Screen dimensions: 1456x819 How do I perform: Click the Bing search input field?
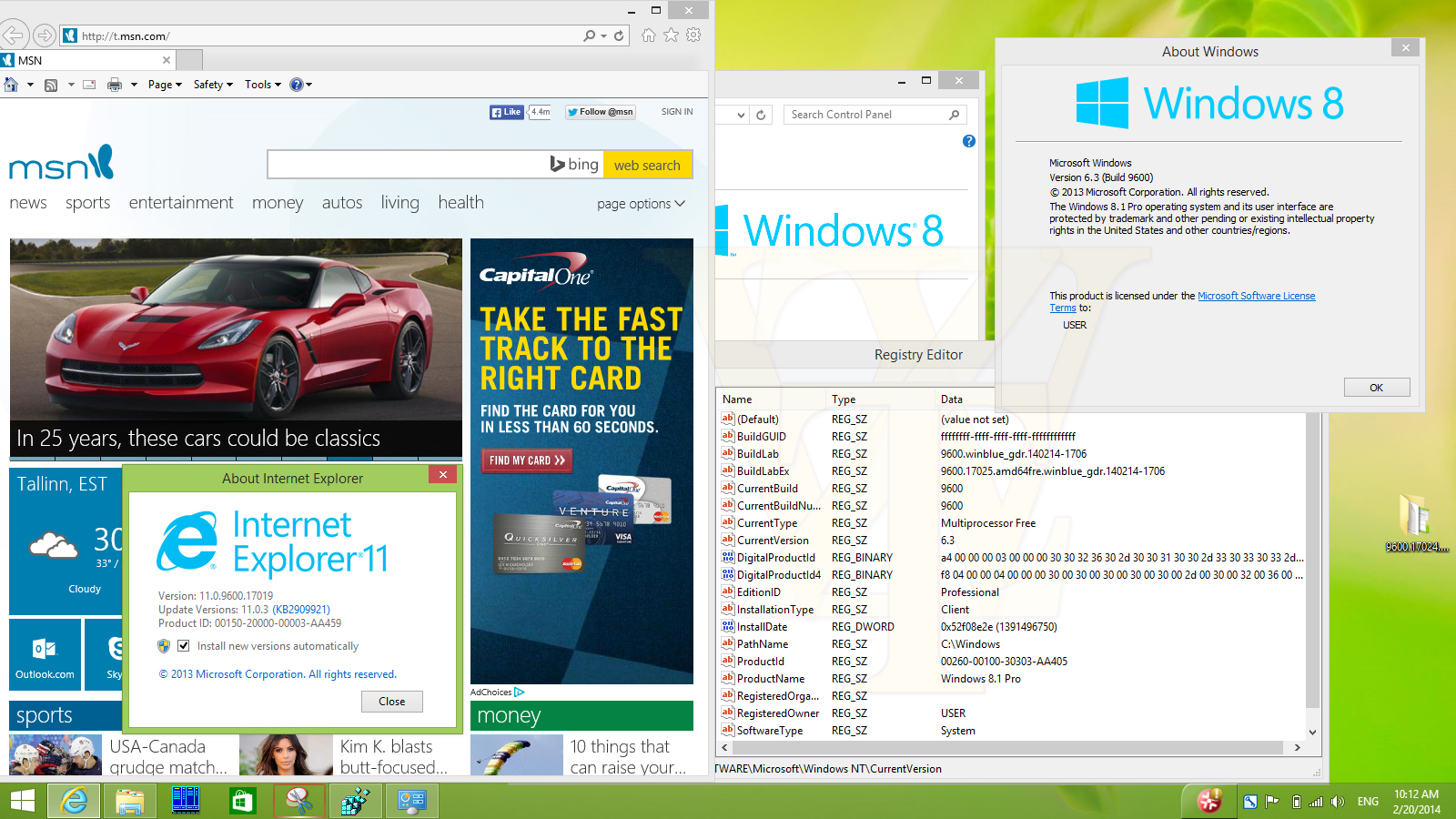408,165
